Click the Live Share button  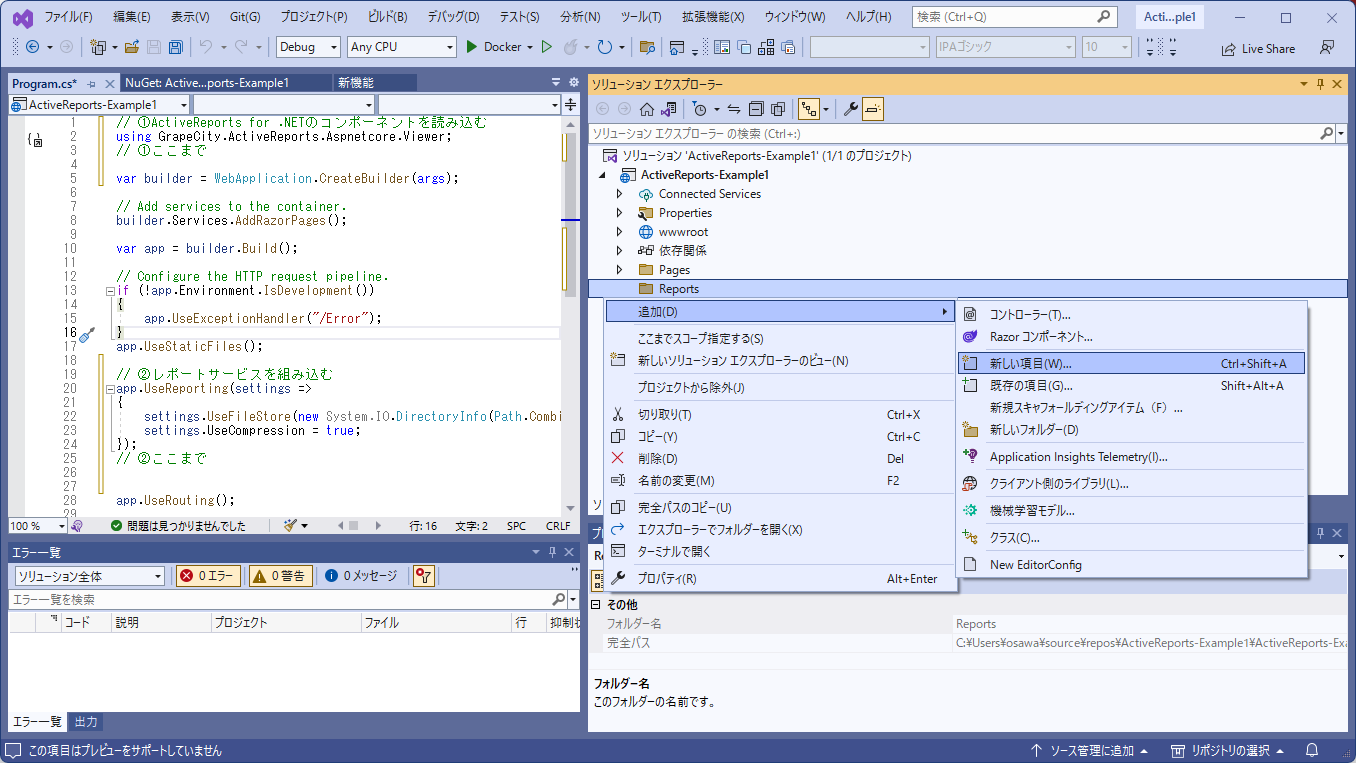(1258, 48)
